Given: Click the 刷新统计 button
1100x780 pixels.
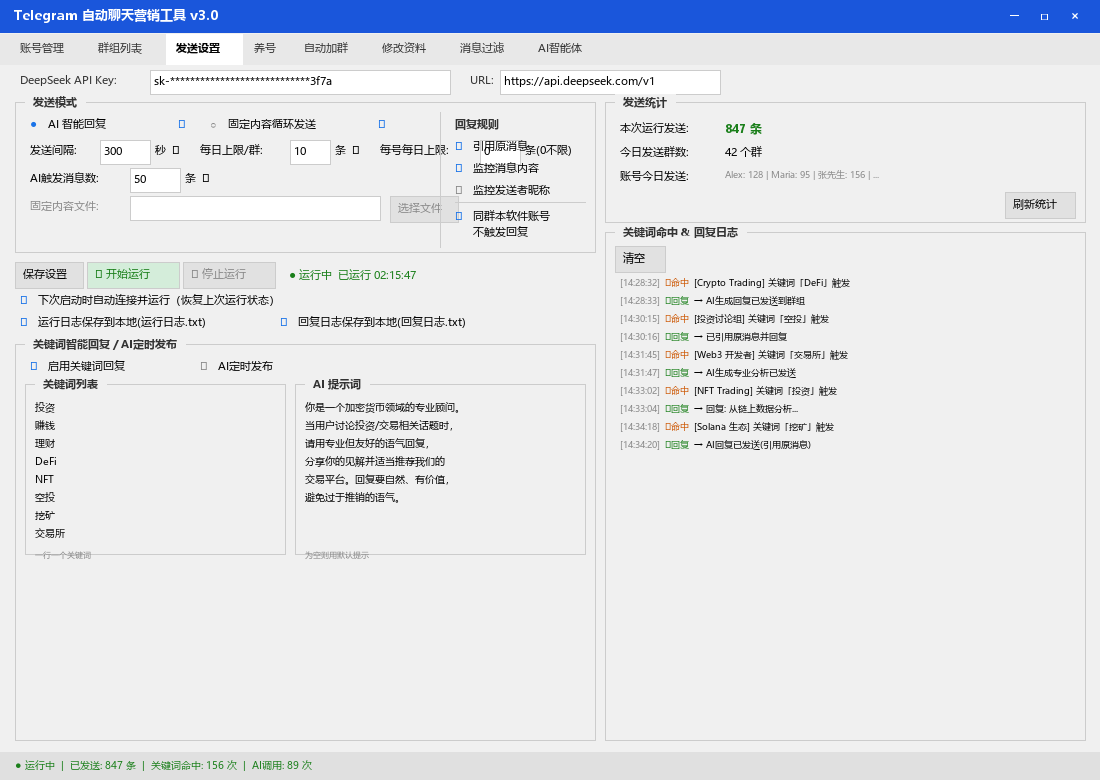Looking at the screenshot, I should pos(1040,204).
